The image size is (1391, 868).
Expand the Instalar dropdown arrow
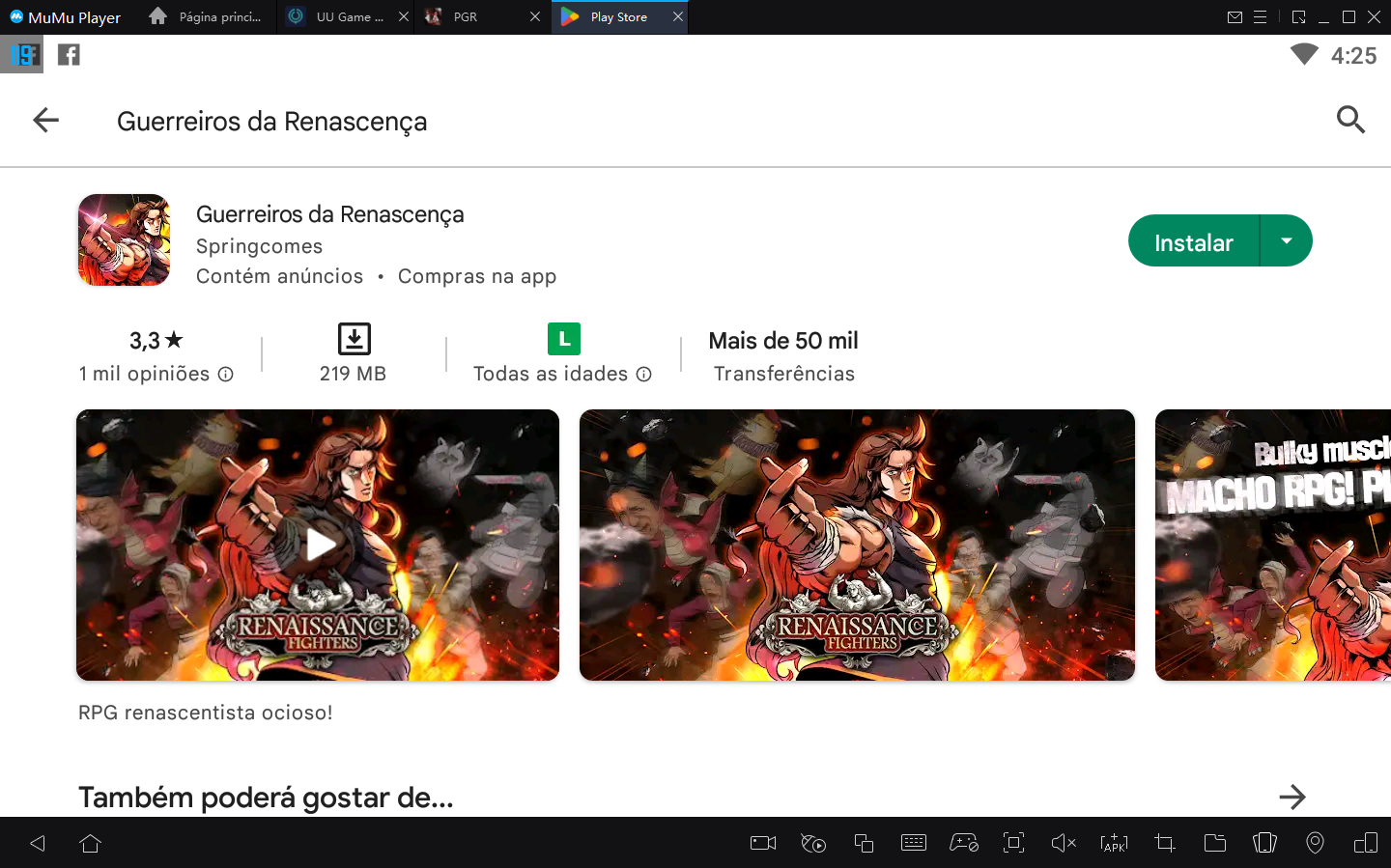[x=1287, y=240]
